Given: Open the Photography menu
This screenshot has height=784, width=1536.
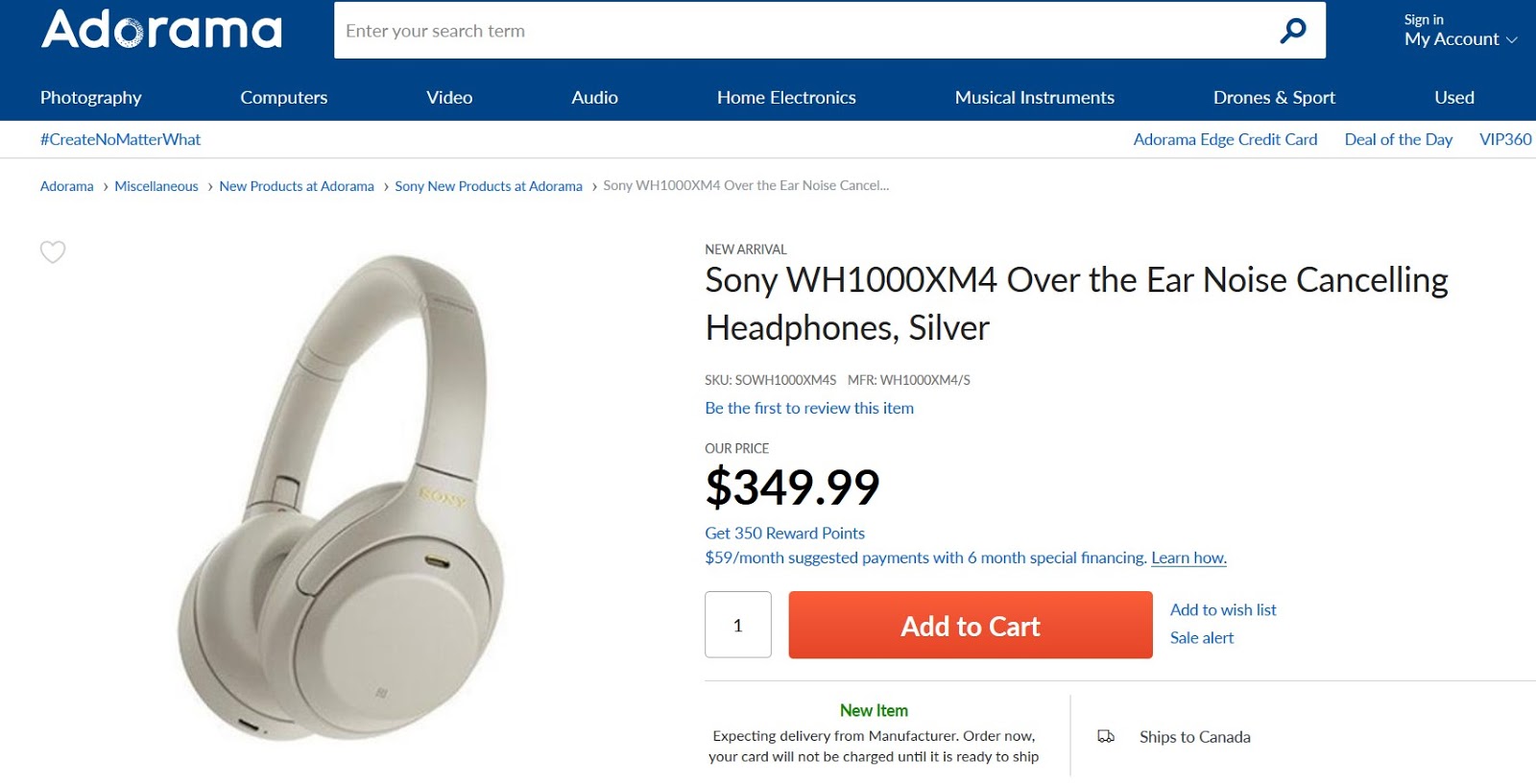Looking at the screenshot, I should click(91, 97).
